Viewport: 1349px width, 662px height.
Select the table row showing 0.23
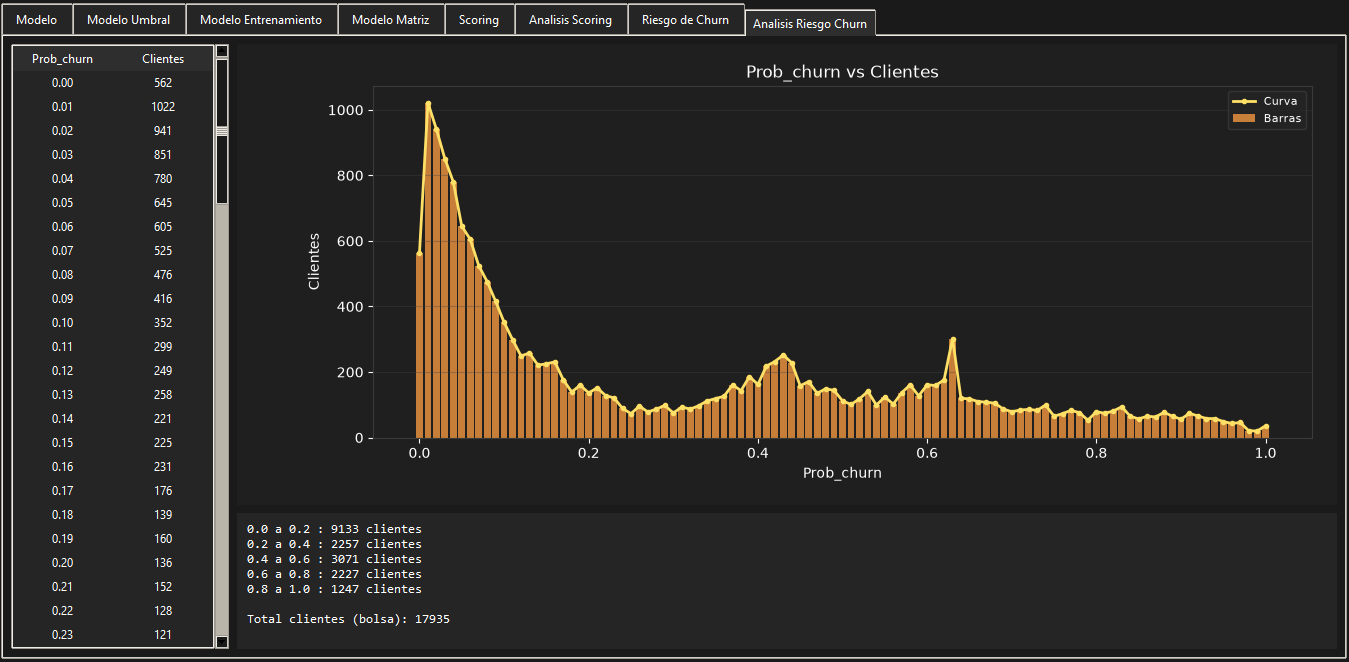(113, 635)
